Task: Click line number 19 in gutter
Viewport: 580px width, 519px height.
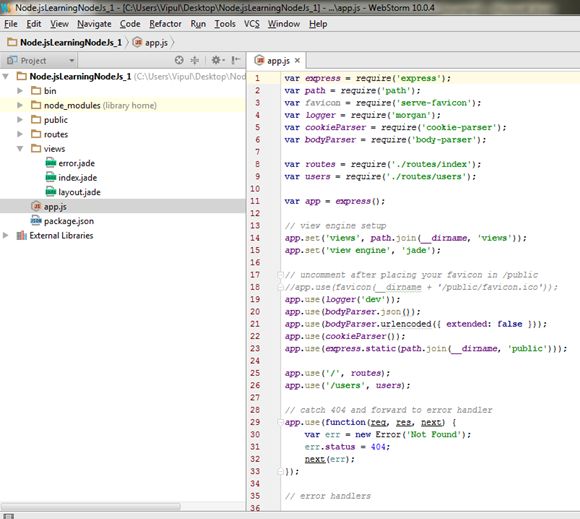Action: (x=255, y=299)
